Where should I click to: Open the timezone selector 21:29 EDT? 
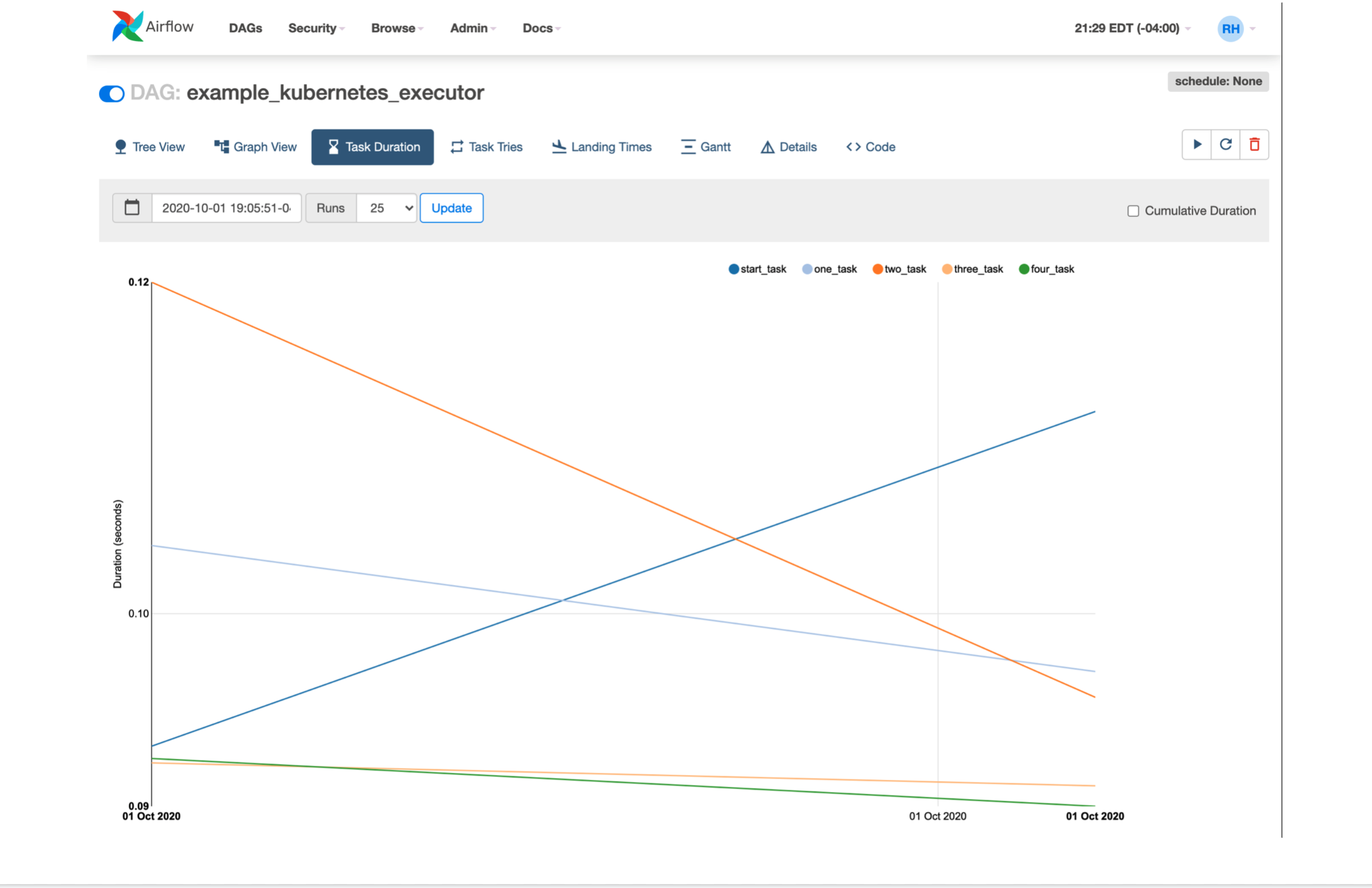pos(1132,28)
